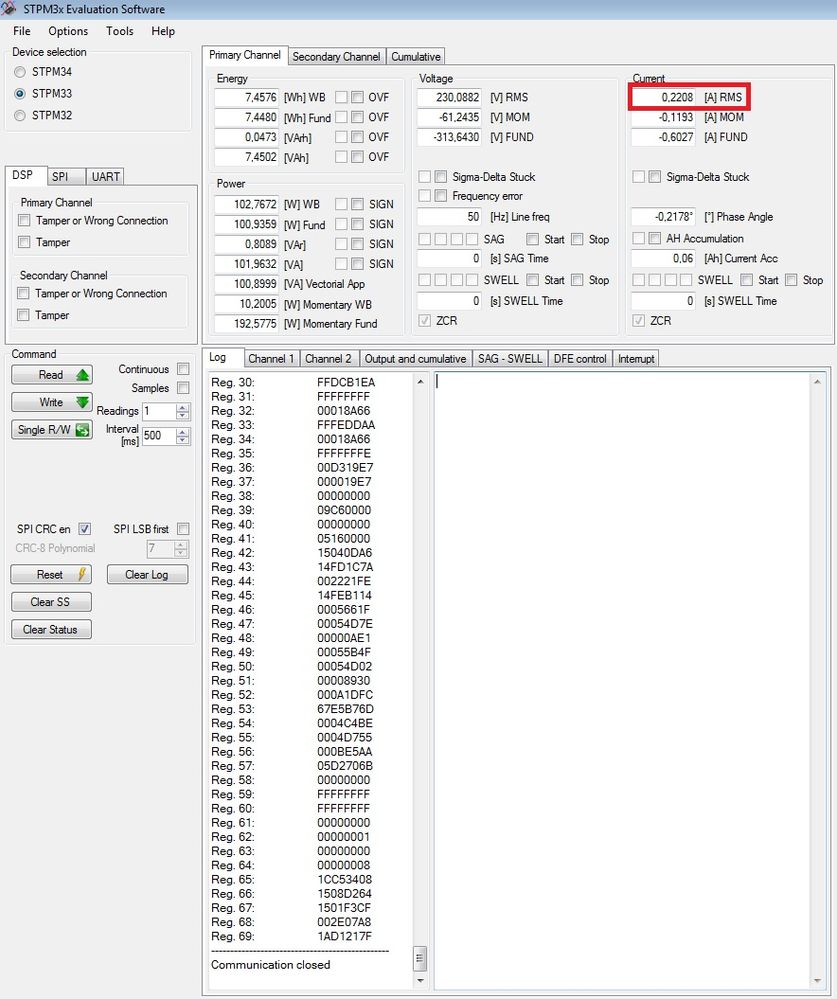Select Reg. 30 value FFDCB1EA

pos(346,382)
